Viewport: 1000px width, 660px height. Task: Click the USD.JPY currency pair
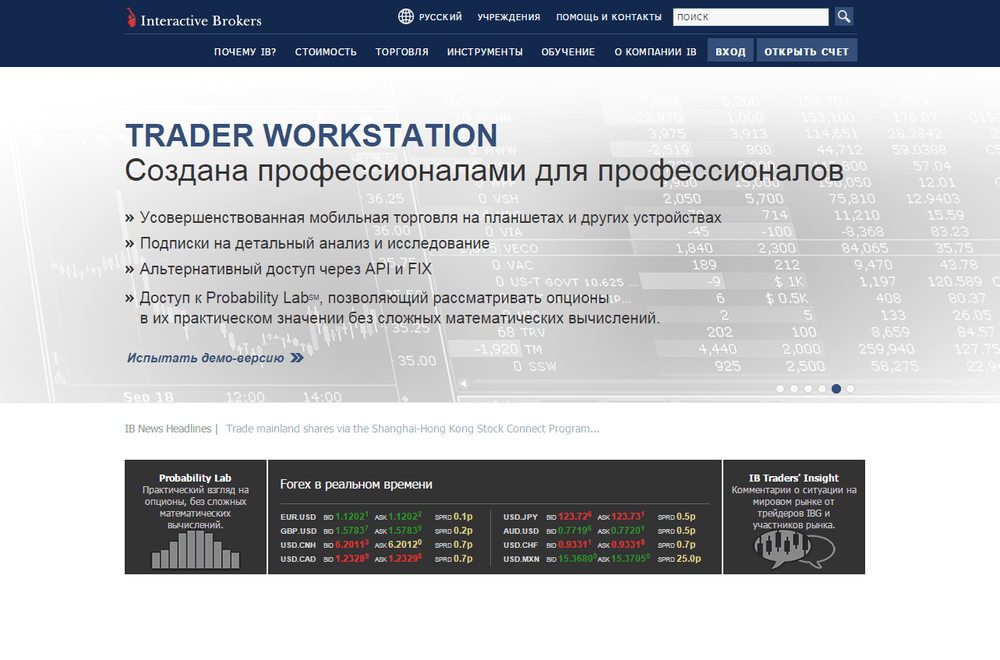tap(520, 517)
